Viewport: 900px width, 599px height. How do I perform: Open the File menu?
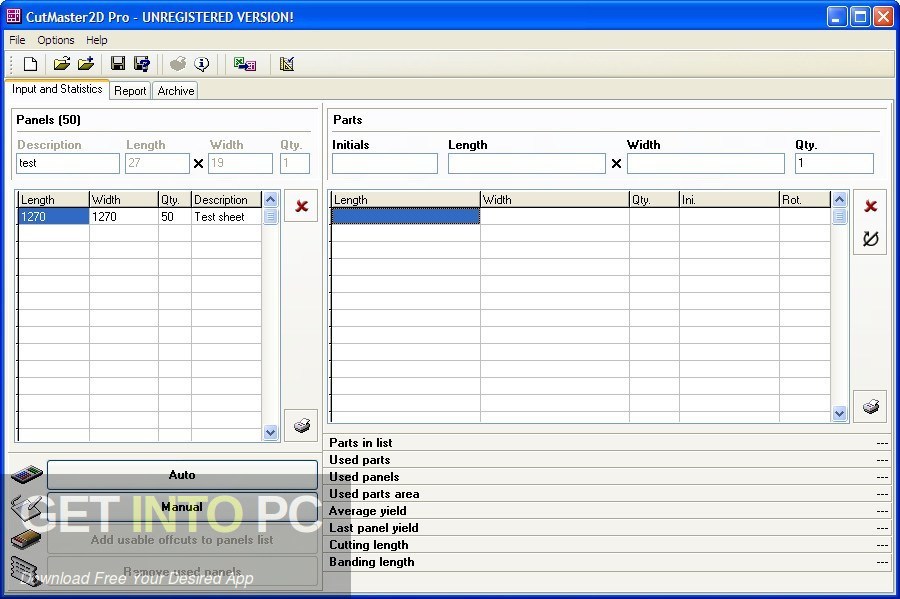coord(17,40)
